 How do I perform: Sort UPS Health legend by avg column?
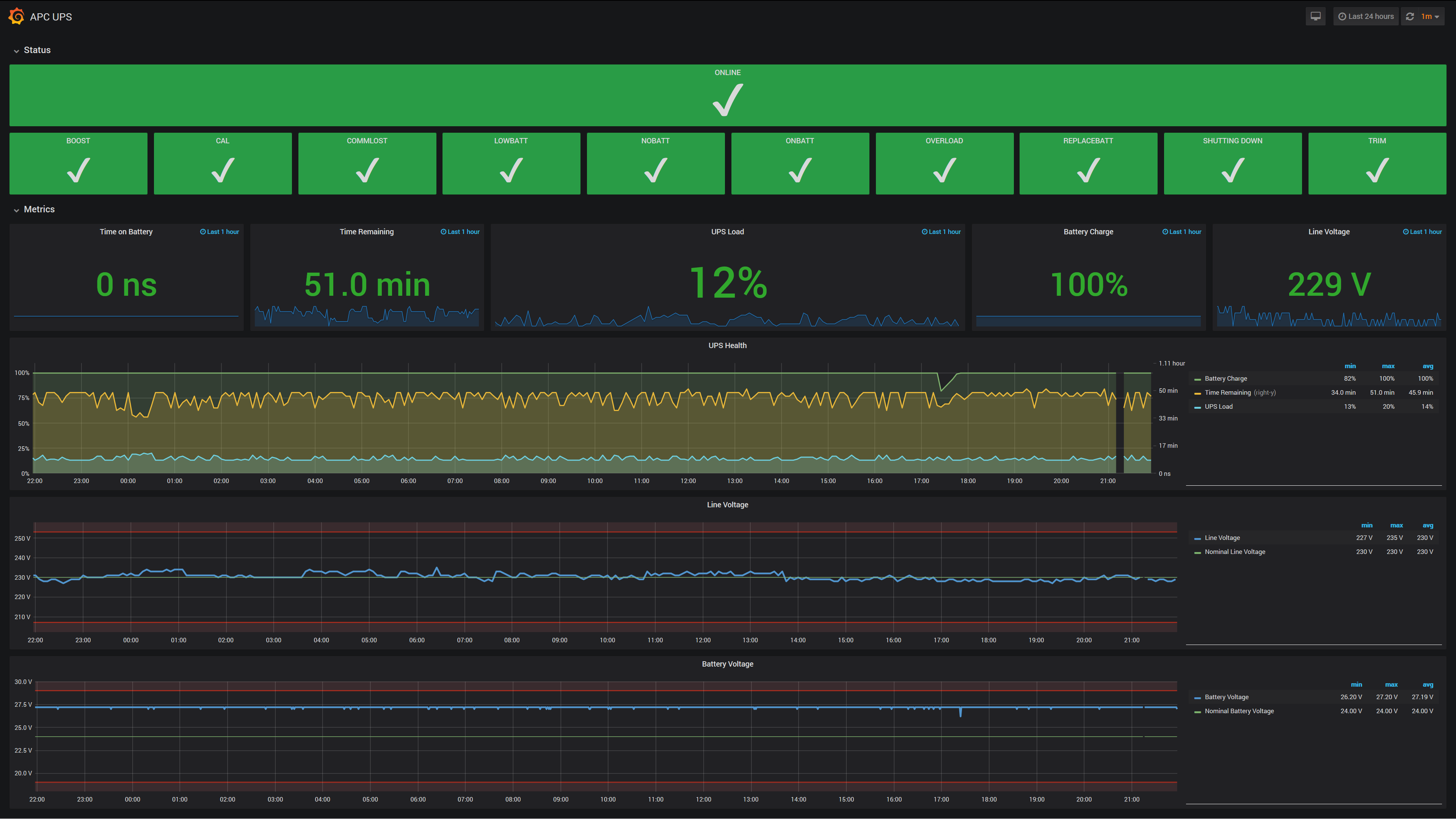pyautogui.click(x=1427, y=366)
